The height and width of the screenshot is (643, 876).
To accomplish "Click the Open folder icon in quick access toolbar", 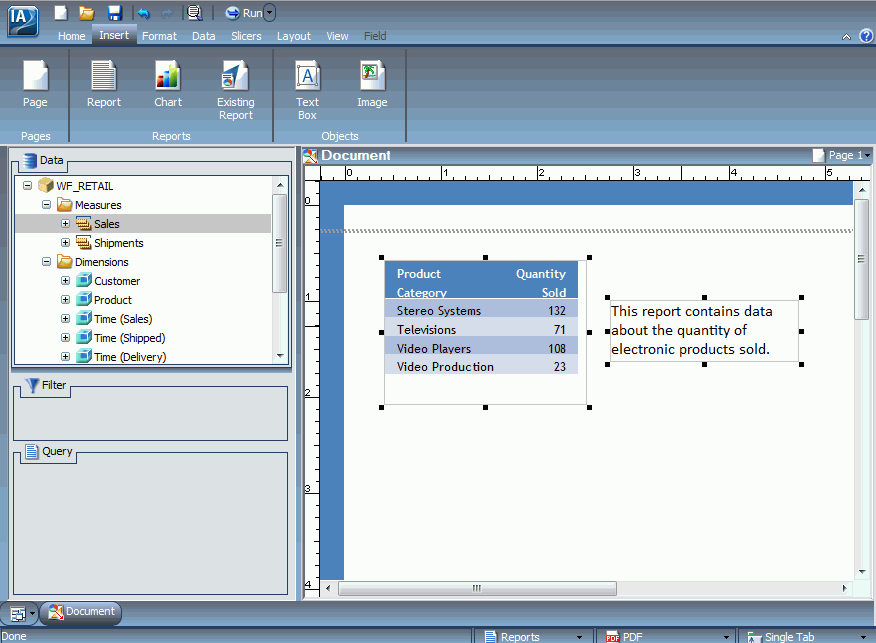I will click(x=87, y=13).
